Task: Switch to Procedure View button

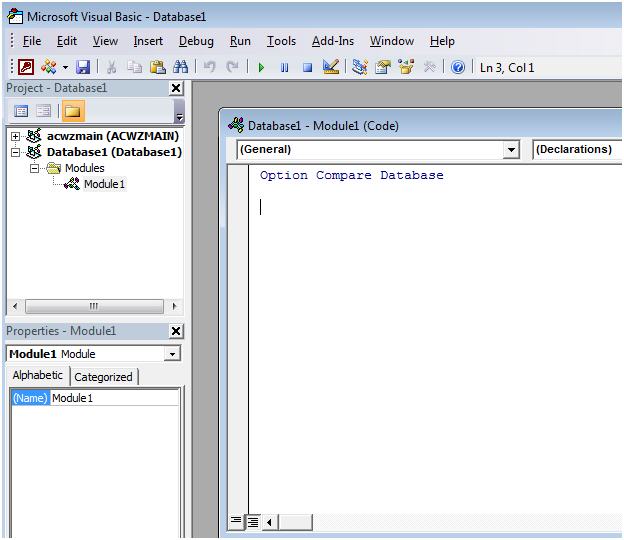Action: point(236,521)
